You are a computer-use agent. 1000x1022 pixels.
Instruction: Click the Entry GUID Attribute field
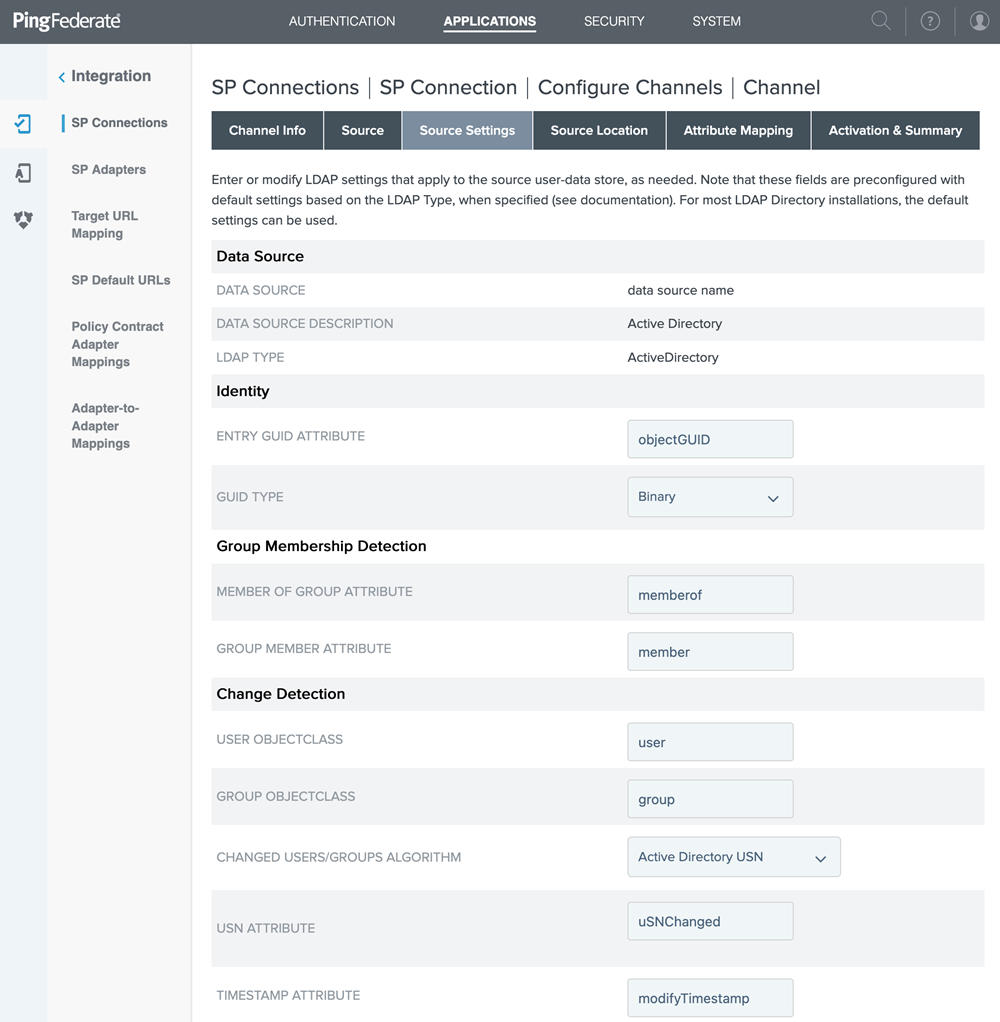(710, 439)
